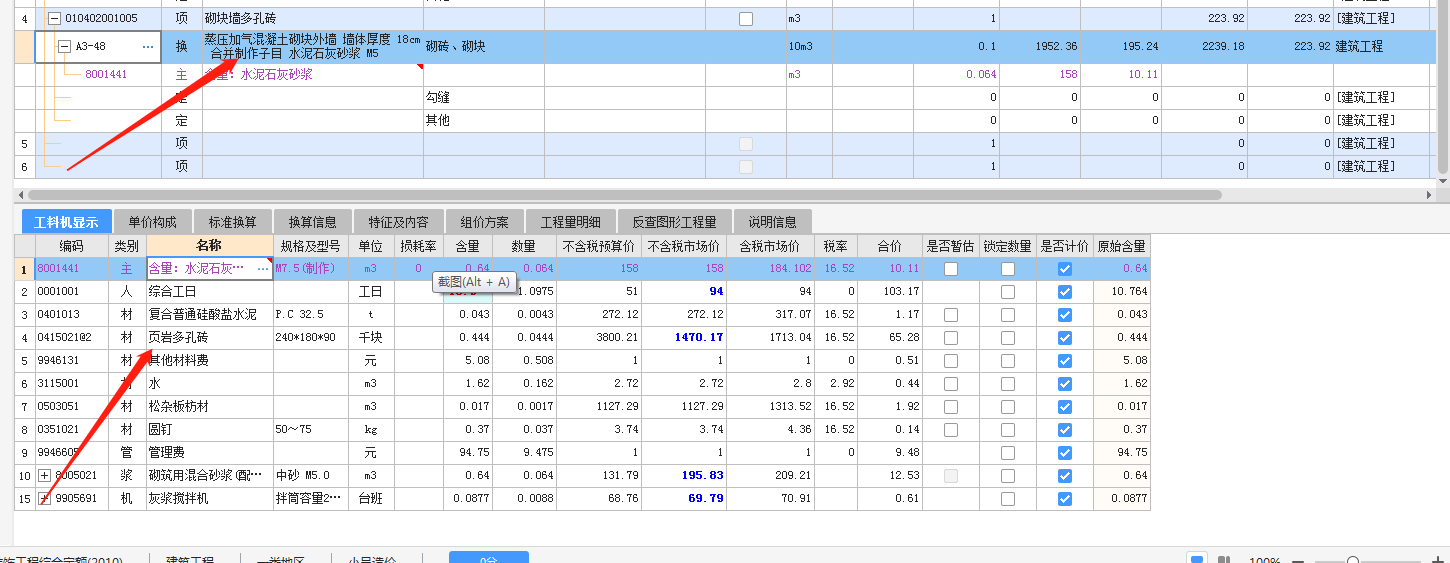
Task: Select the 69.79 market price cell
Action: (684, 498)
